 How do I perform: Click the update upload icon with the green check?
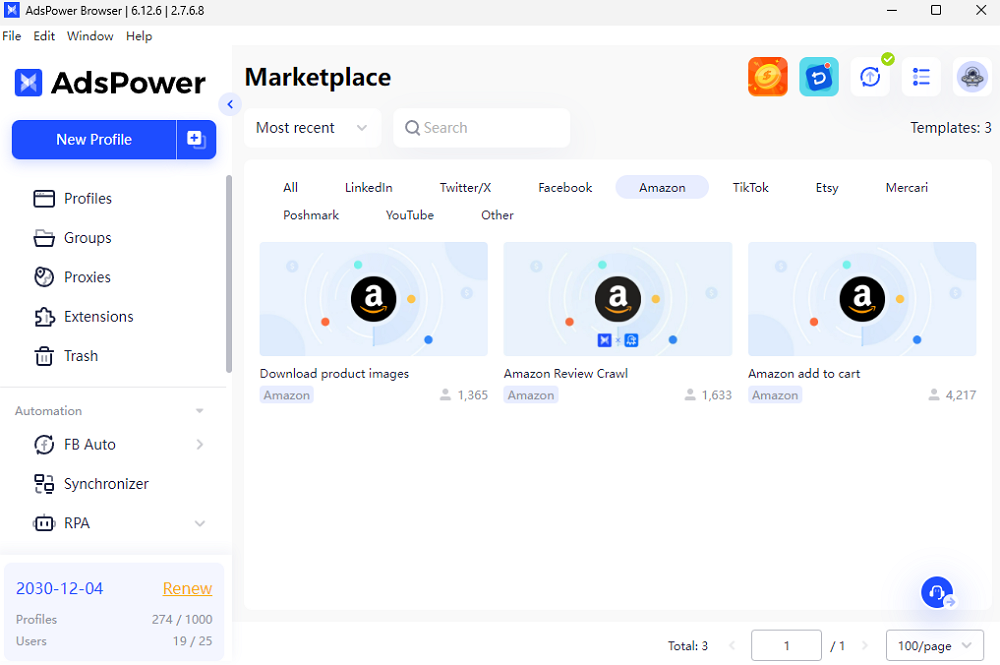(870, 77)
